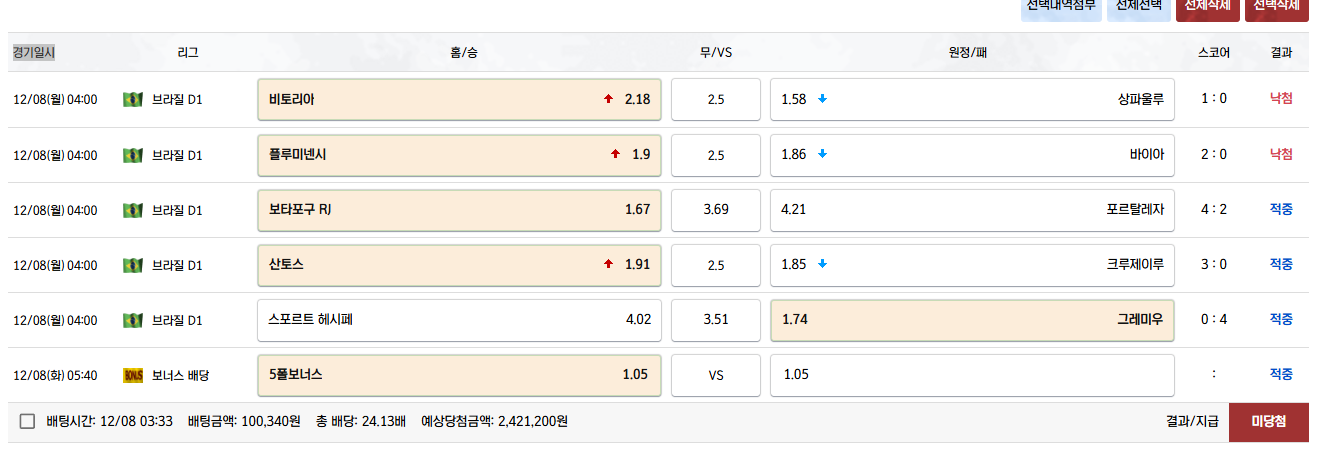
Task: Toggle the bet slip checkbox beside 배팅시간
Action: 27,422
